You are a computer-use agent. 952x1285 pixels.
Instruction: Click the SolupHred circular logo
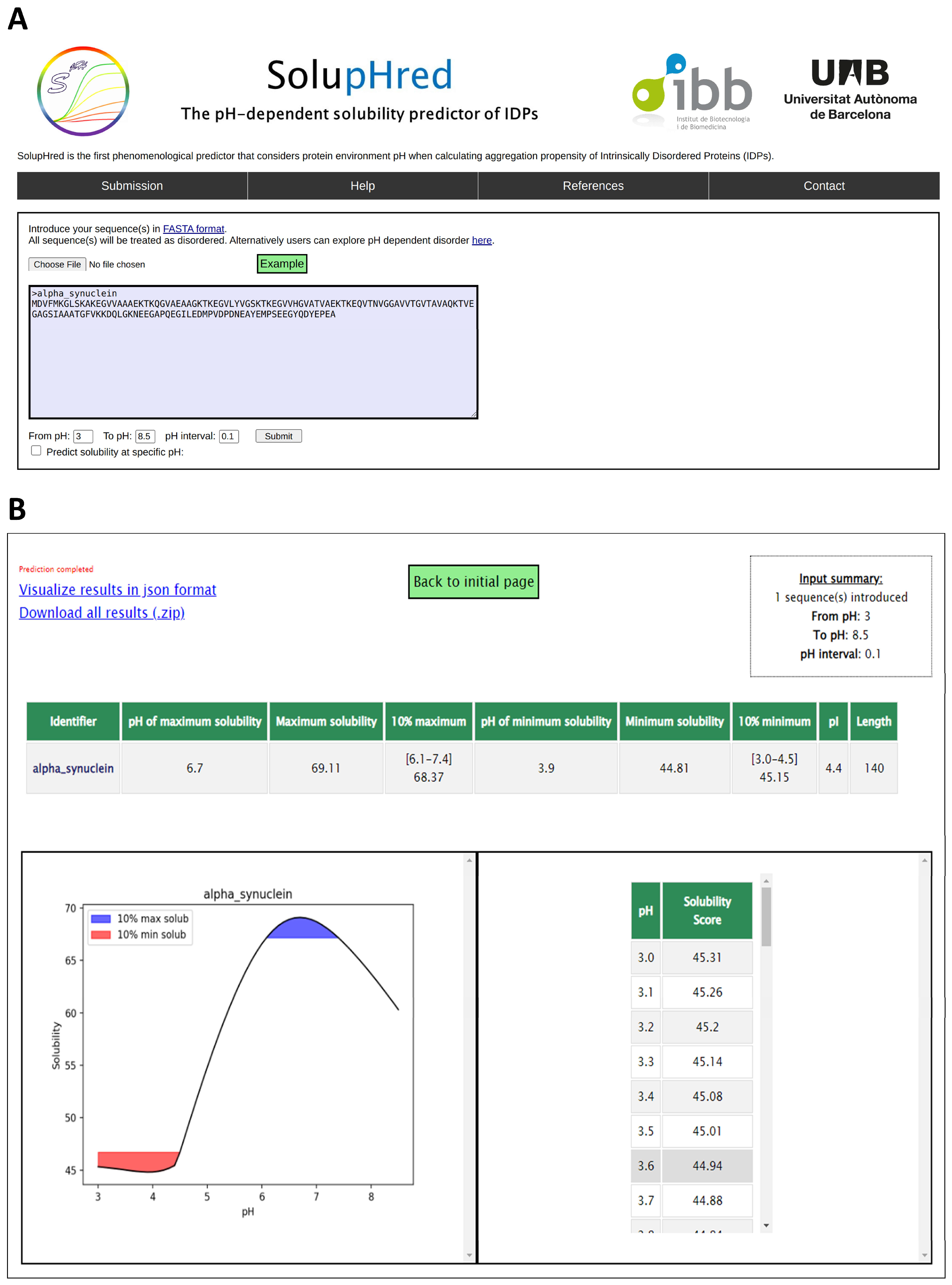click(83, 91)
